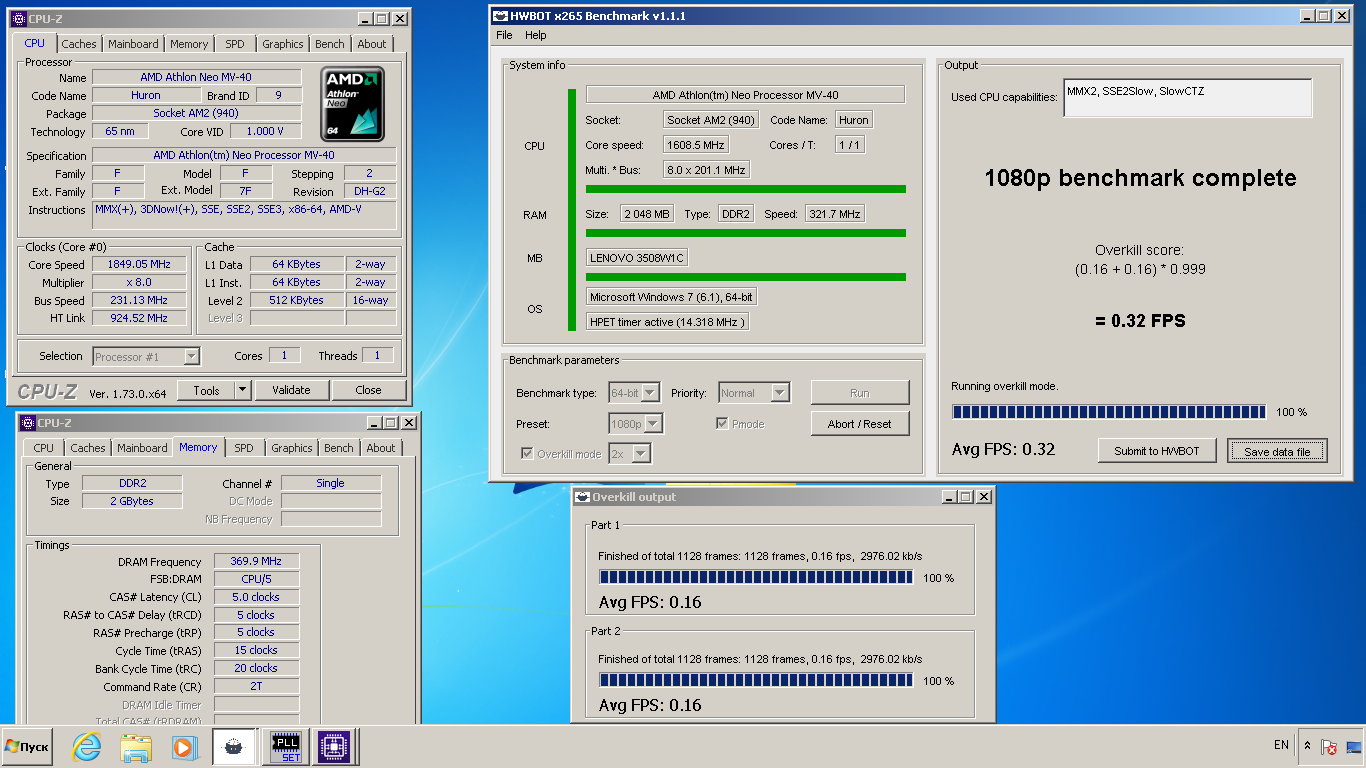Viewport: 1366px width, 768px height.
Task: Click Used CPU capabilities text box
Action: click(x=1187, y=98)
